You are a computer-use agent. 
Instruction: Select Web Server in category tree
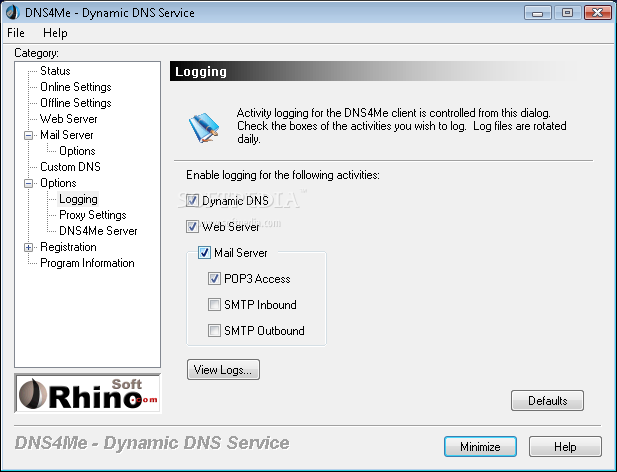pyautogui.click(x=68, y=119)
